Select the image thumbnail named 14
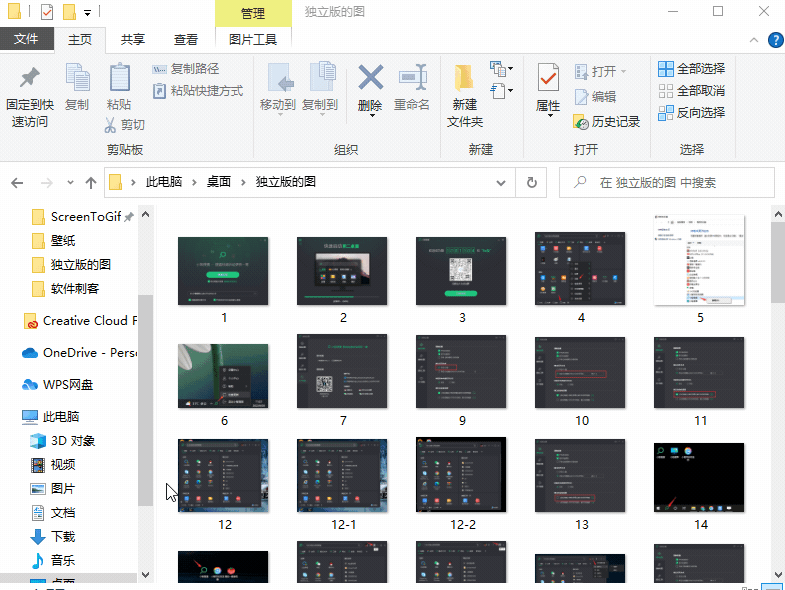785x590 pixels. (x=699, y=477)
